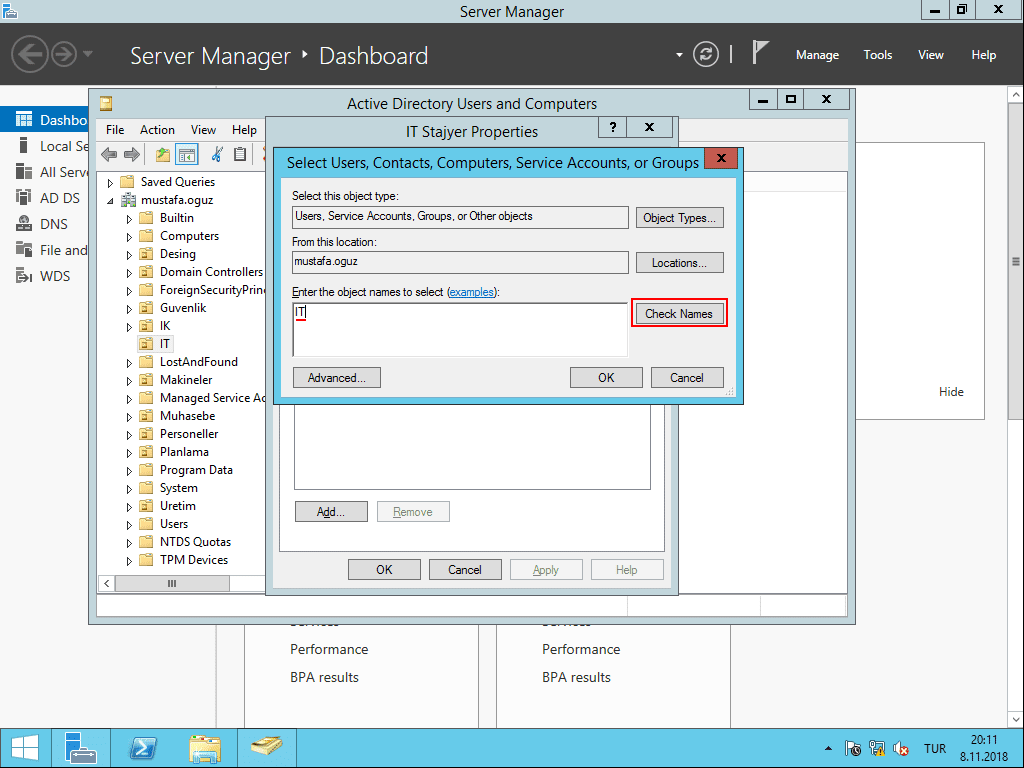Open PowerShell from taskbar
Viewport: 1024px width, 768px height.
143,748
